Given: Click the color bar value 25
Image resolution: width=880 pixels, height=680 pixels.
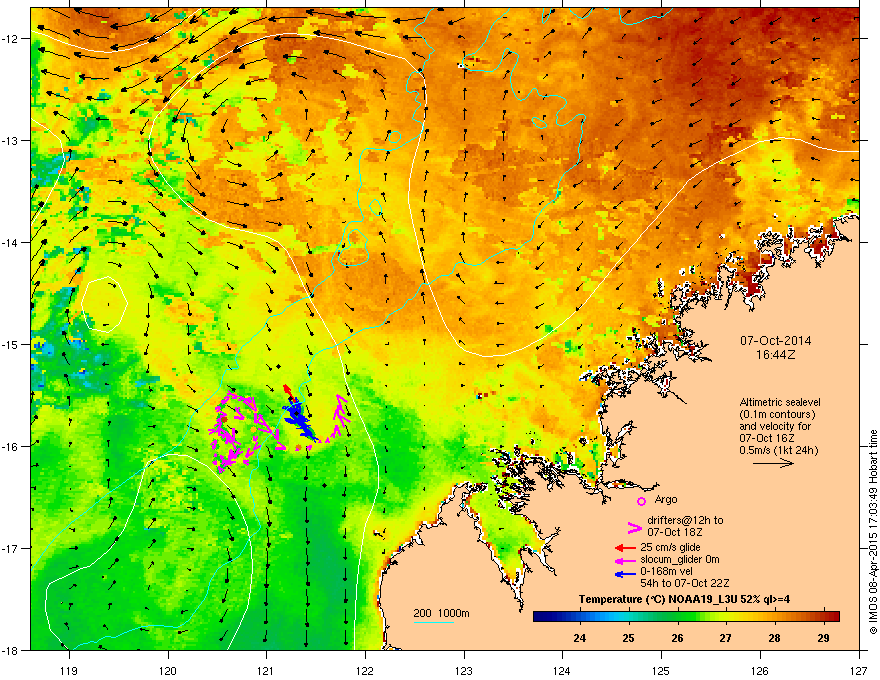Looking at the screenshot, I should click(629, 638).
